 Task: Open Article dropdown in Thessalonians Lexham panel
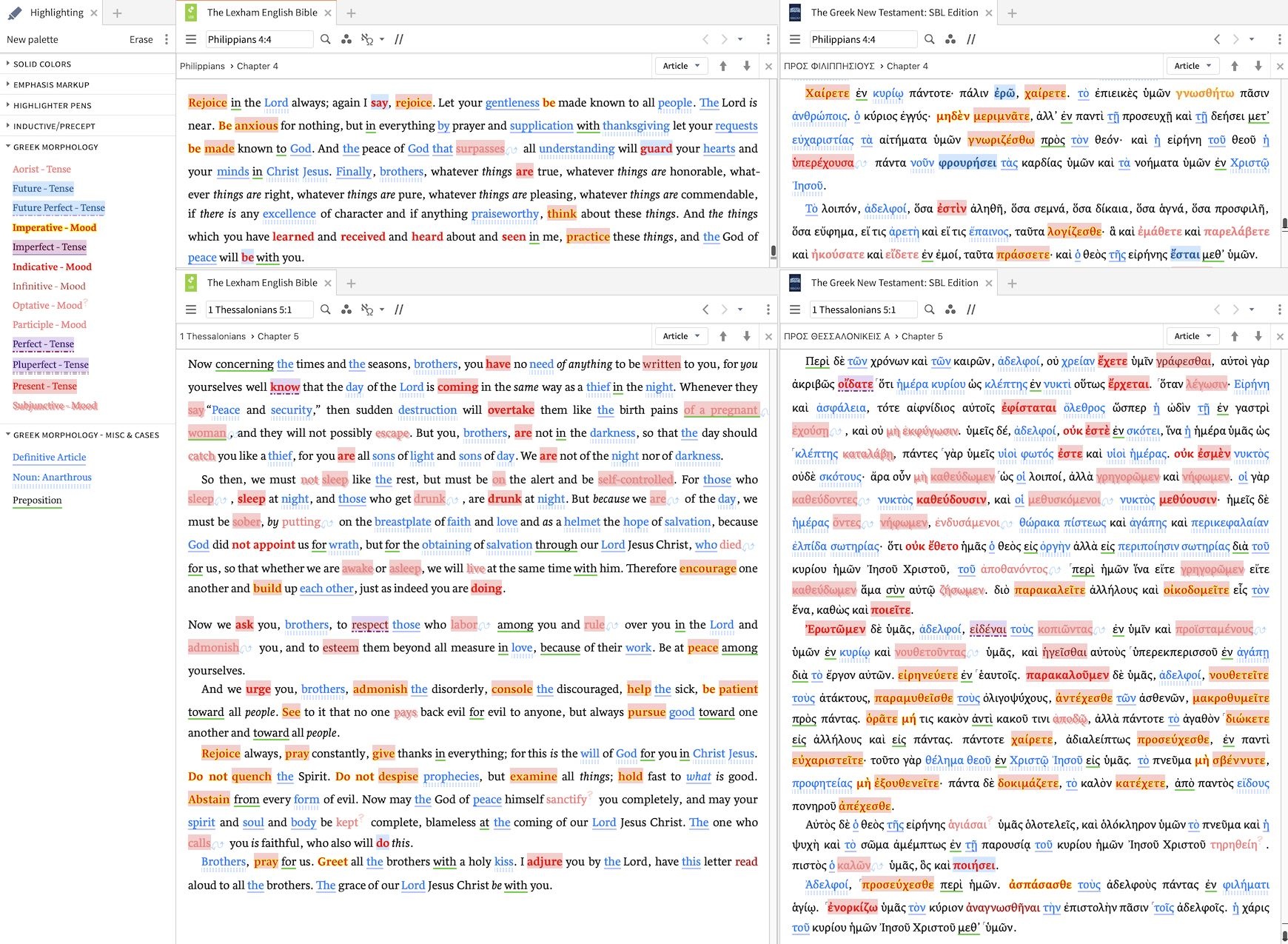pos(681,336)
